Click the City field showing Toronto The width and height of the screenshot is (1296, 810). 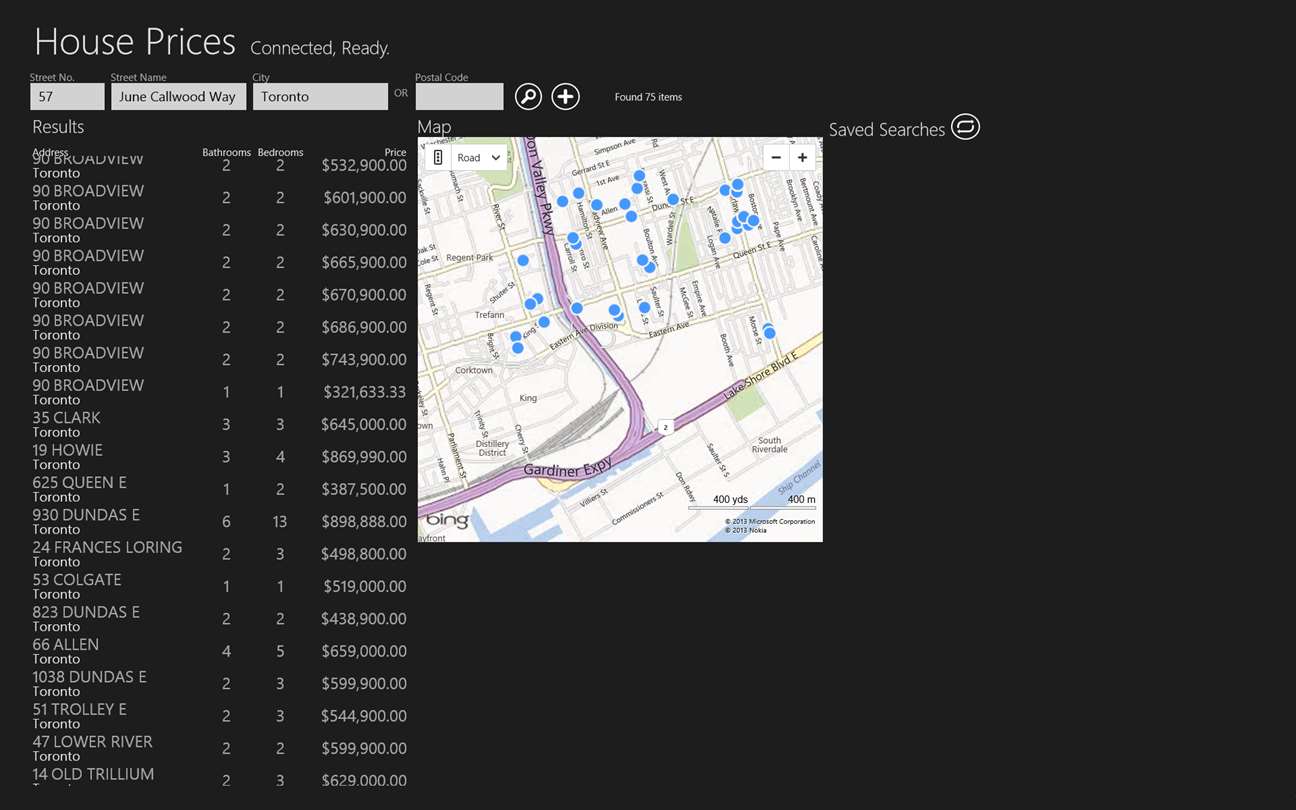pyautogui.click(x=320, y=96)
